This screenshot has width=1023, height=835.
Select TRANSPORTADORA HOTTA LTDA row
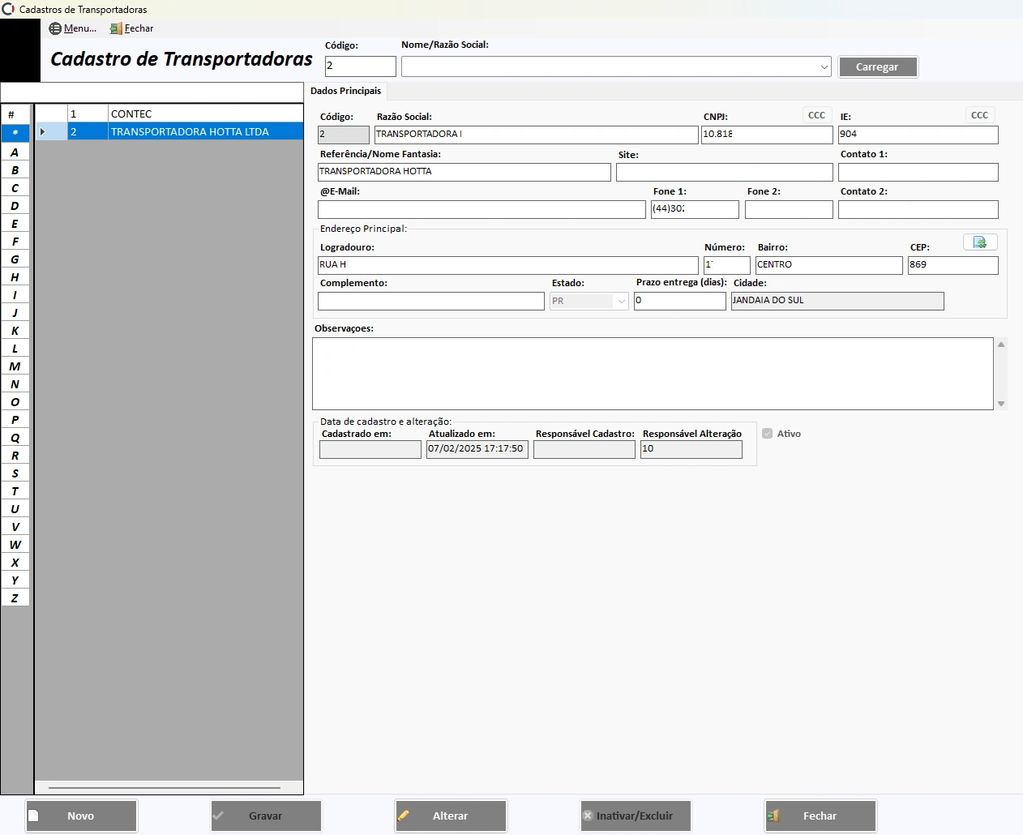[x=190, y=131]
